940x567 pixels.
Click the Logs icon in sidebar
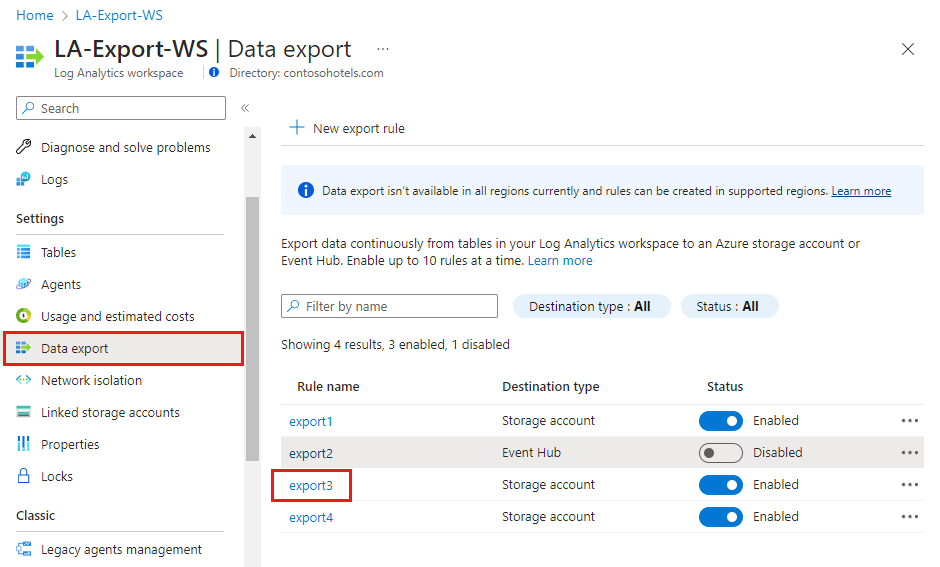coord(24,180)
